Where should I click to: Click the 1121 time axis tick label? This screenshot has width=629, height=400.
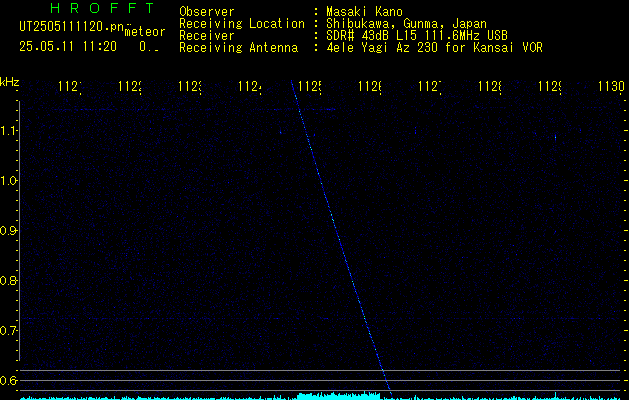click(70, 86)
